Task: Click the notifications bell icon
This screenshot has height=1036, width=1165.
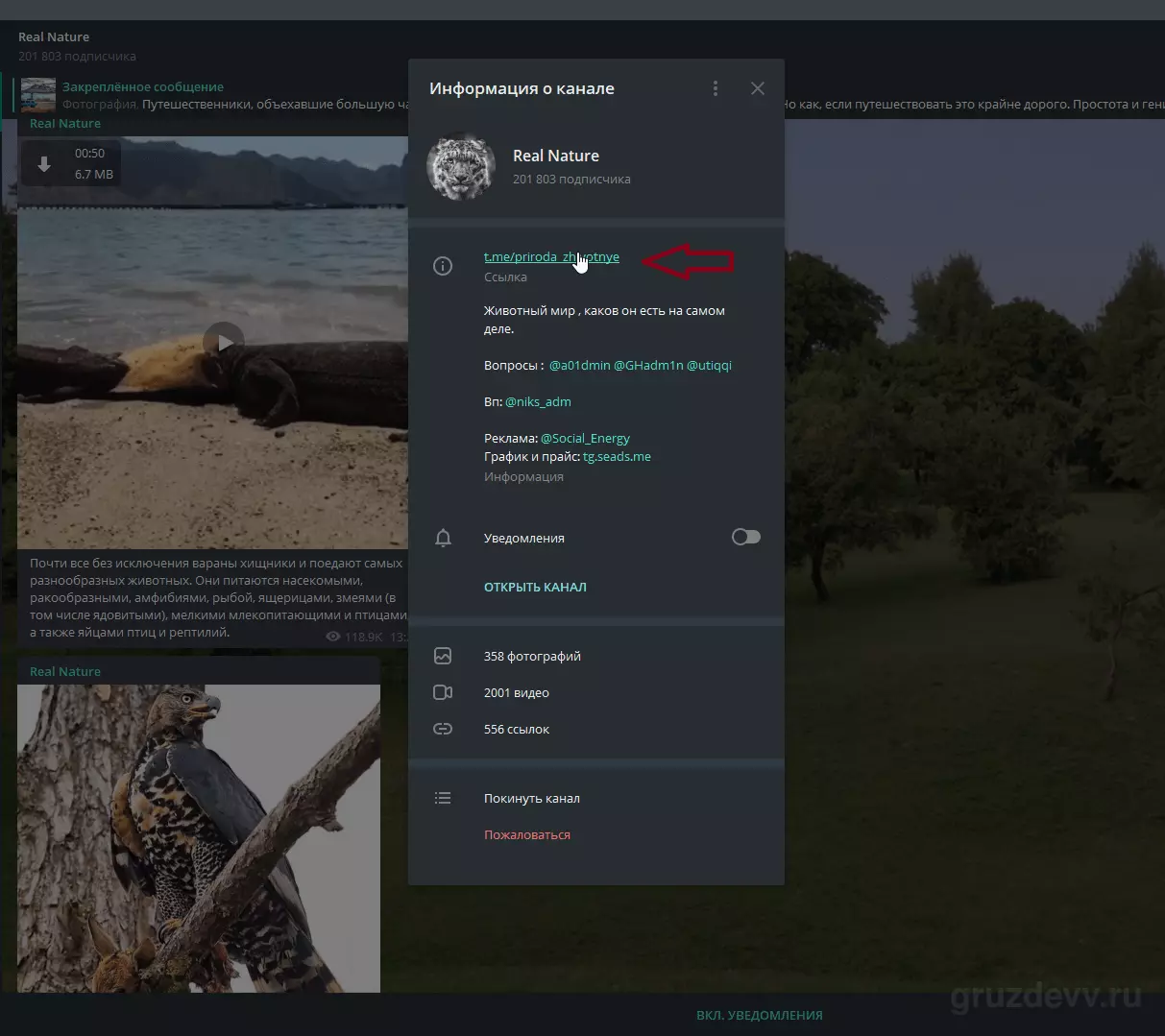Action: click(443, 538)
